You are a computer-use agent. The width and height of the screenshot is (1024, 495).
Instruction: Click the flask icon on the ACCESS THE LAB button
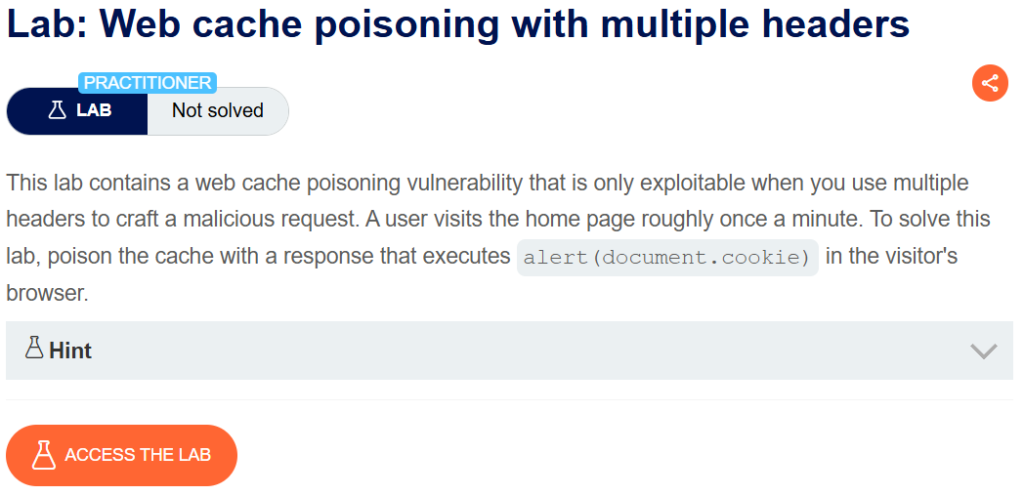43,455
